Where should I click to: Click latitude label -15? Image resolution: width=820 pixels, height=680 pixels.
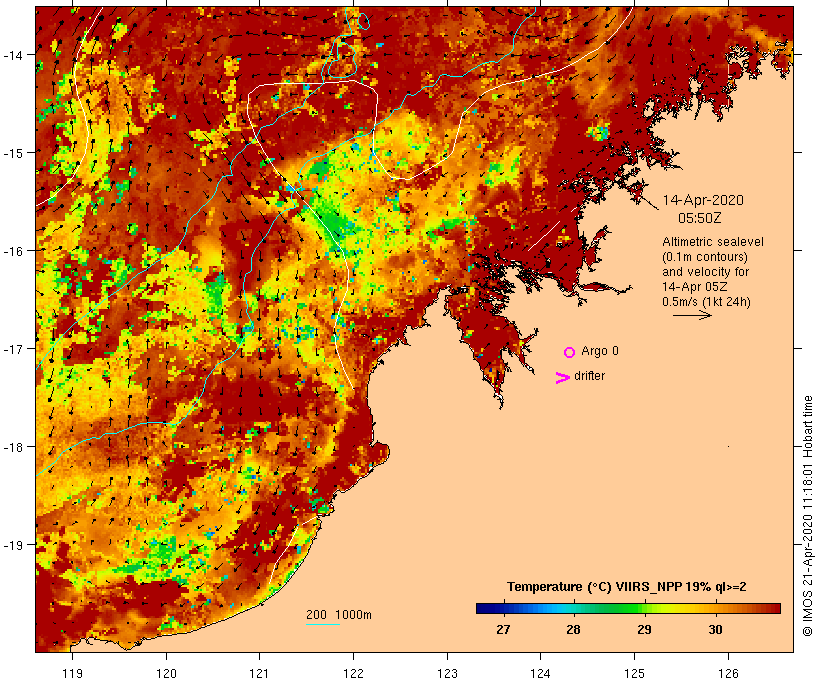(x=13, y=153)
